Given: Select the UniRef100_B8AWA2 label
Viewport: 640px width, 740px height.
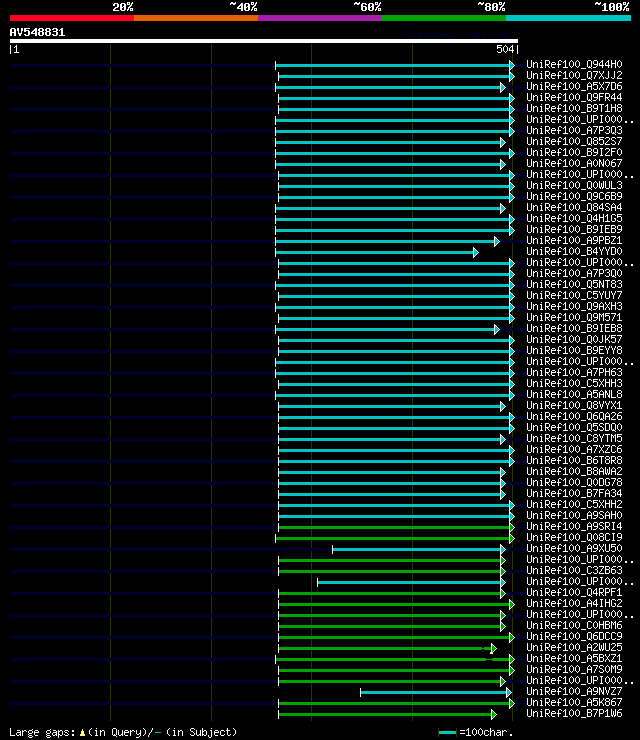Looking at the screenshot, I should coord(574,471).
